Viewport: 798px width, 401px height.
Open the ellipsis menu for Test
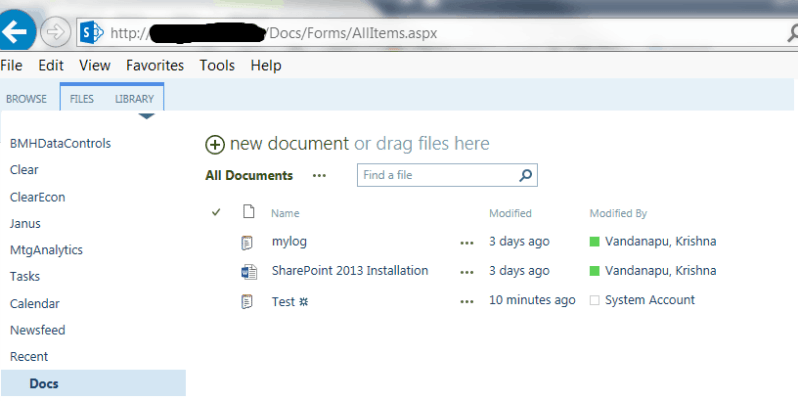point(467,302)
